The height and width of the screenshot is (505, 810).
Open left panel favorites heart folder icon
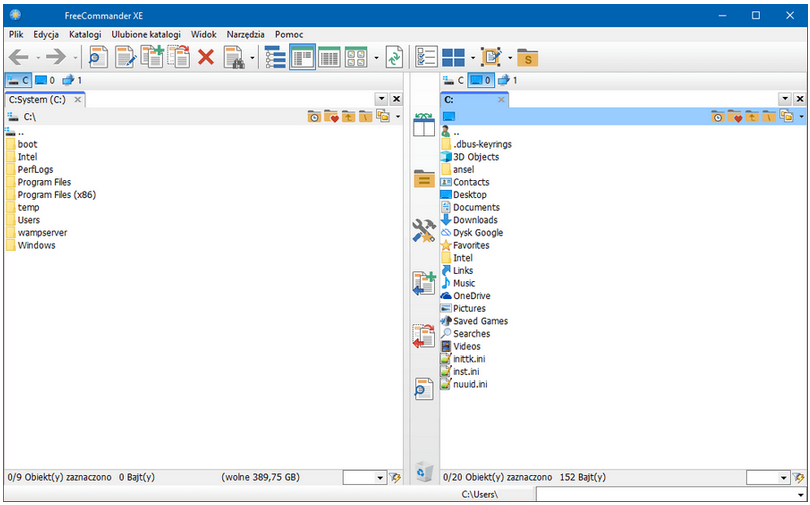331,117
